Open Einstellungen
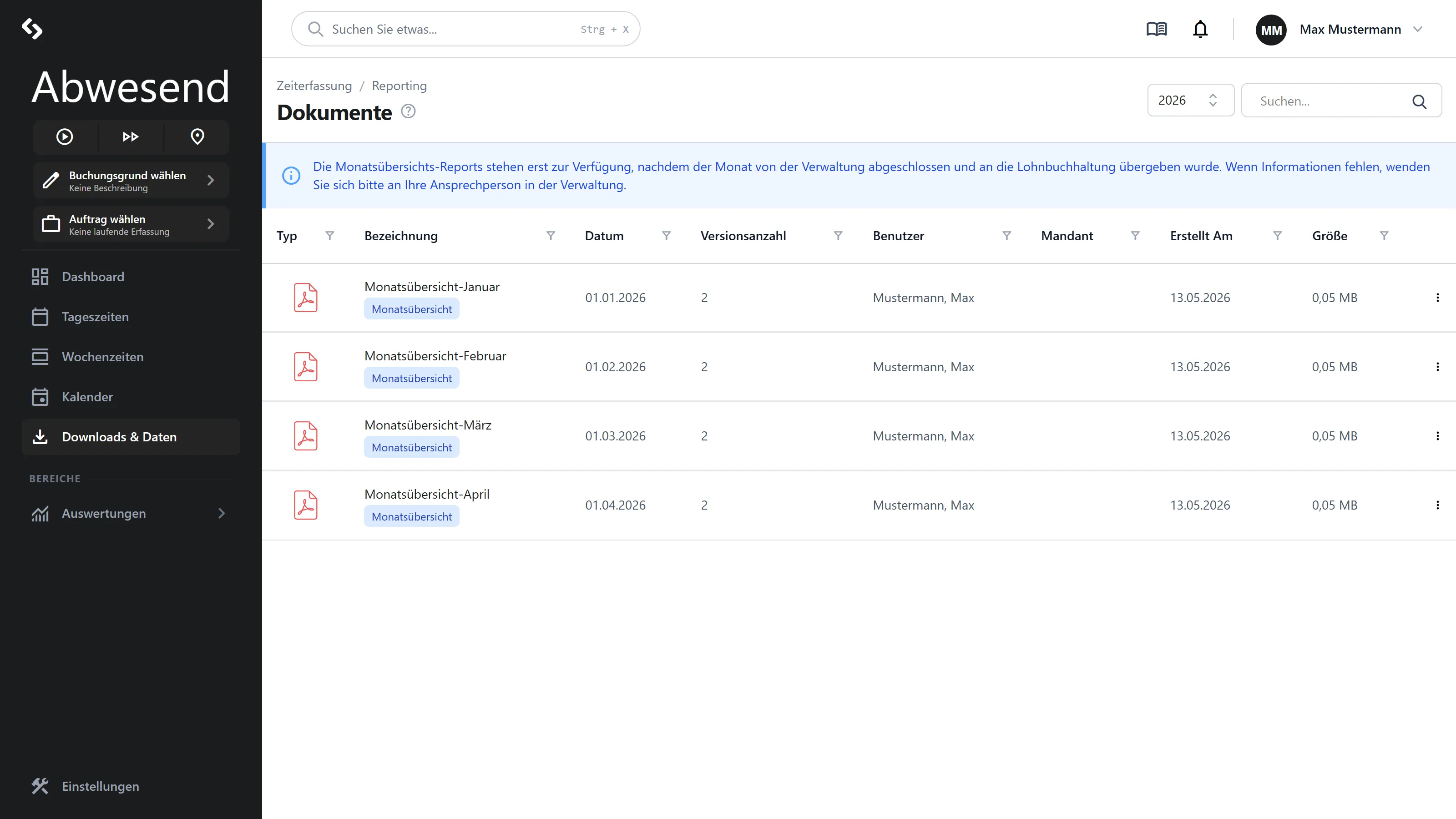Image resolution: width=1456 pixels, height=819 pixels. (131, 786)
